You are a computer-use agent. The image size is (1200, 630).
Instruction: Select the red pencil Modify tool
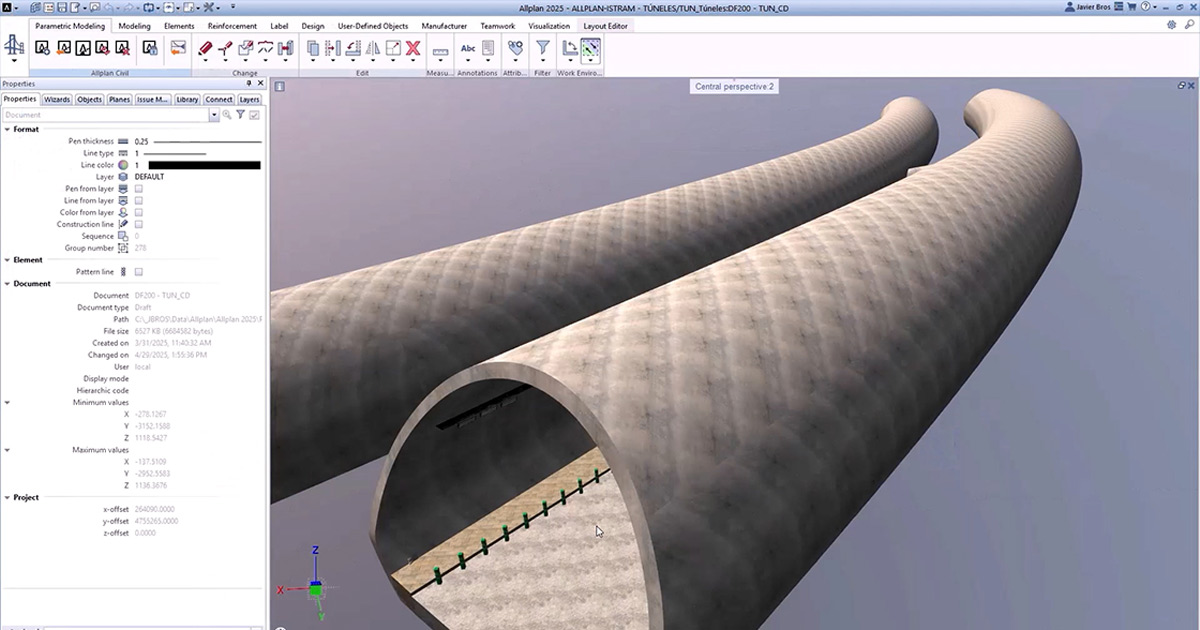coord(205,47)
